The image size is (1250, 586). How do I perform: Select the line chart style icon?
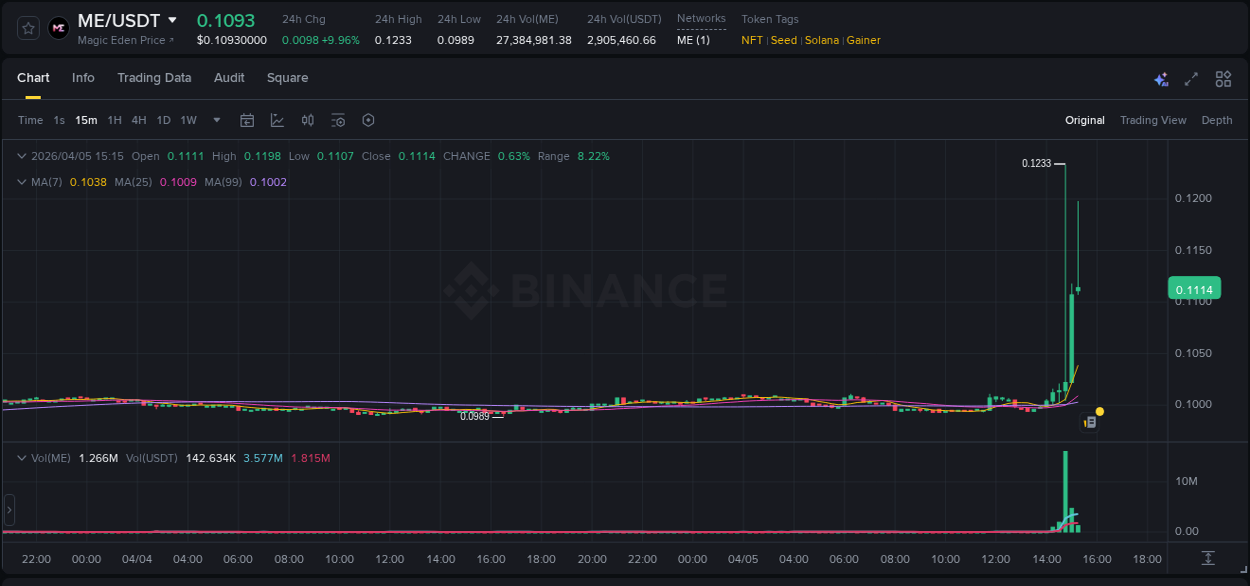276,120
